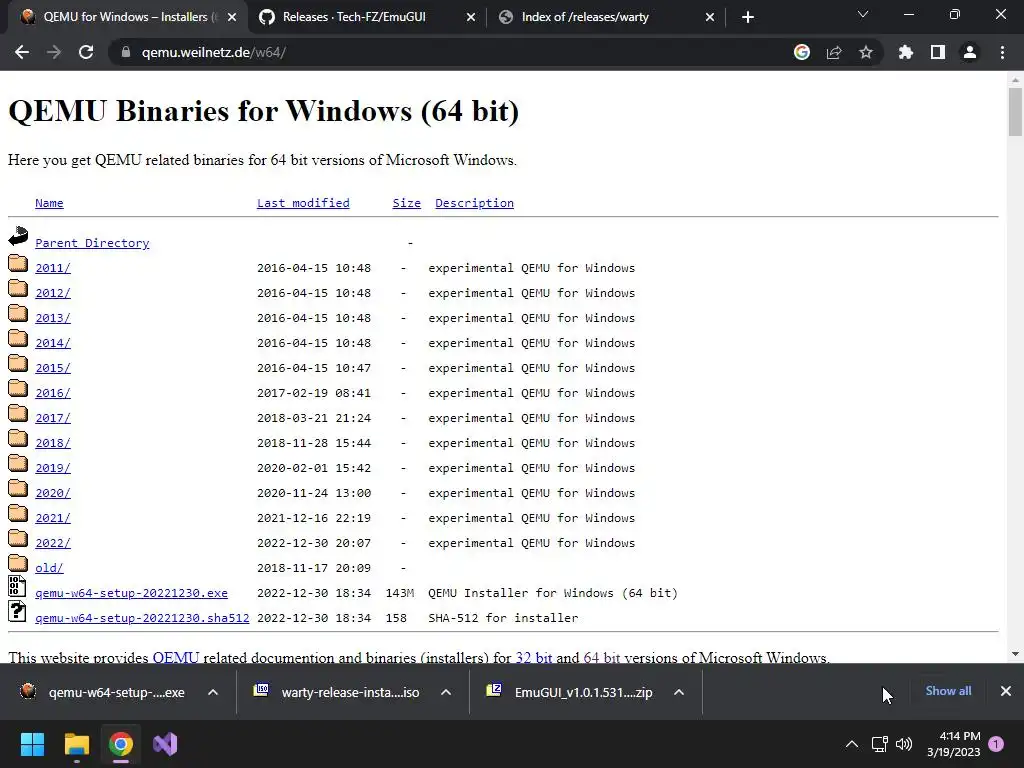Toggle the browser side panel

938,52
